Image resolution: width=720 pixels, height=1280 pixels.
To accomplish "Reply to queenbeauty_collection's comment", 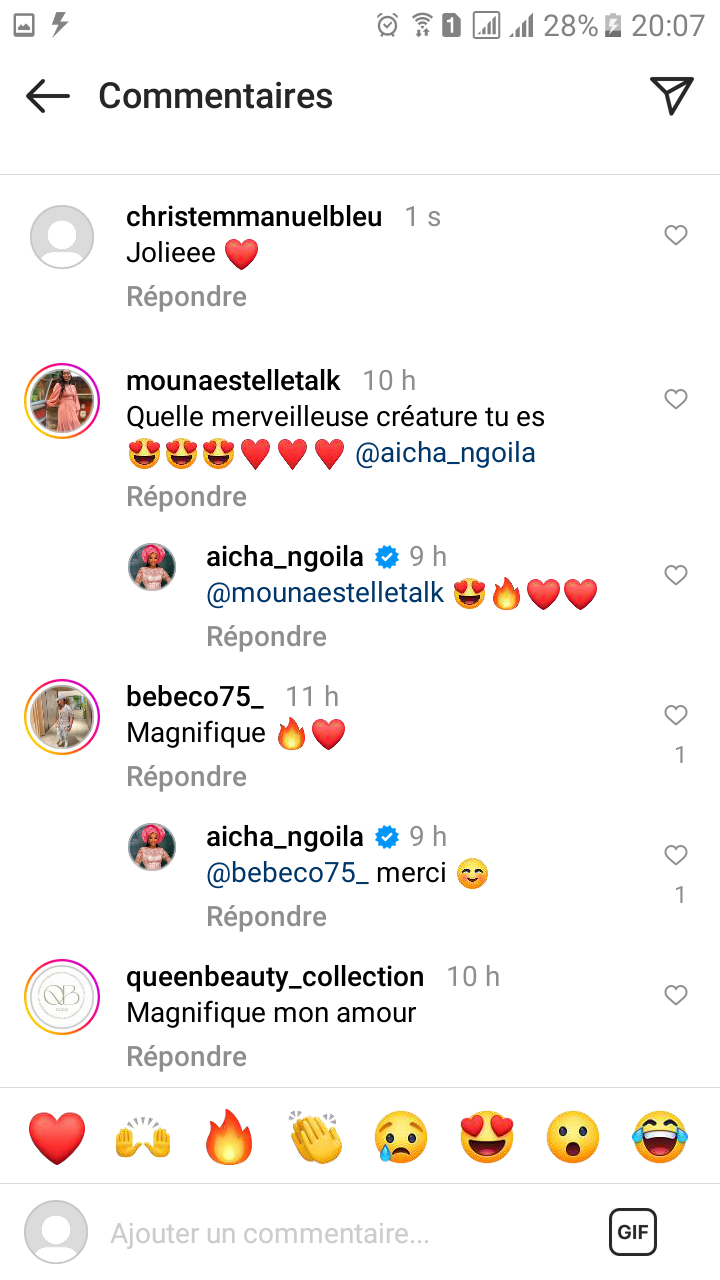I will [x=186, y=1056].
